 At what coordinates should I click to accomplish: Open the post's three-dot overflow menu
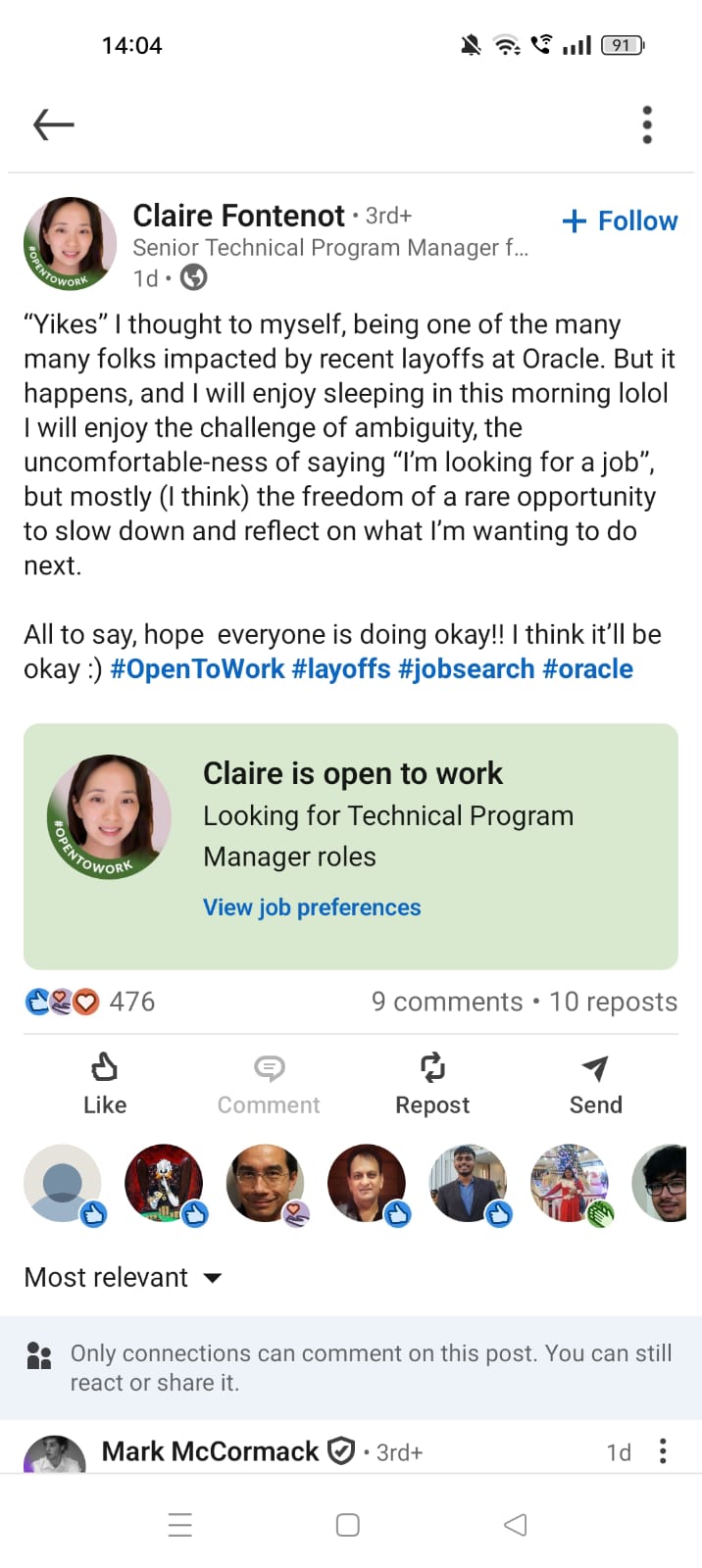tap(647, 124)
